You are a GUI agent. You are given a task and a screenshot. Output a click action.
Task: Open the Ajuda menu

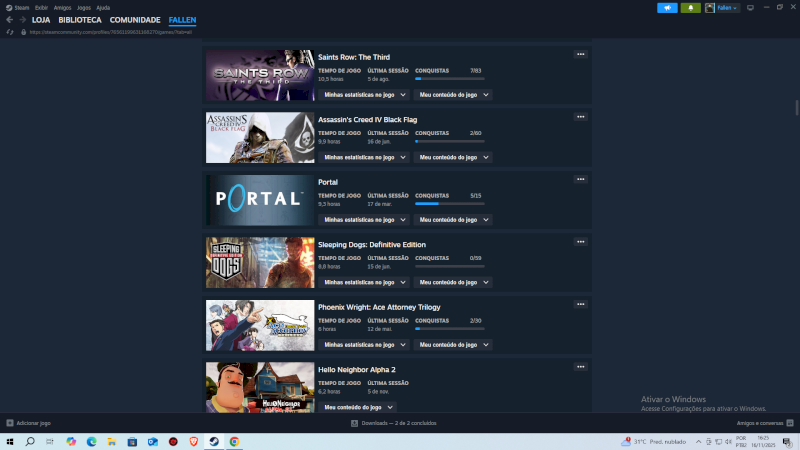click(103, 8)
